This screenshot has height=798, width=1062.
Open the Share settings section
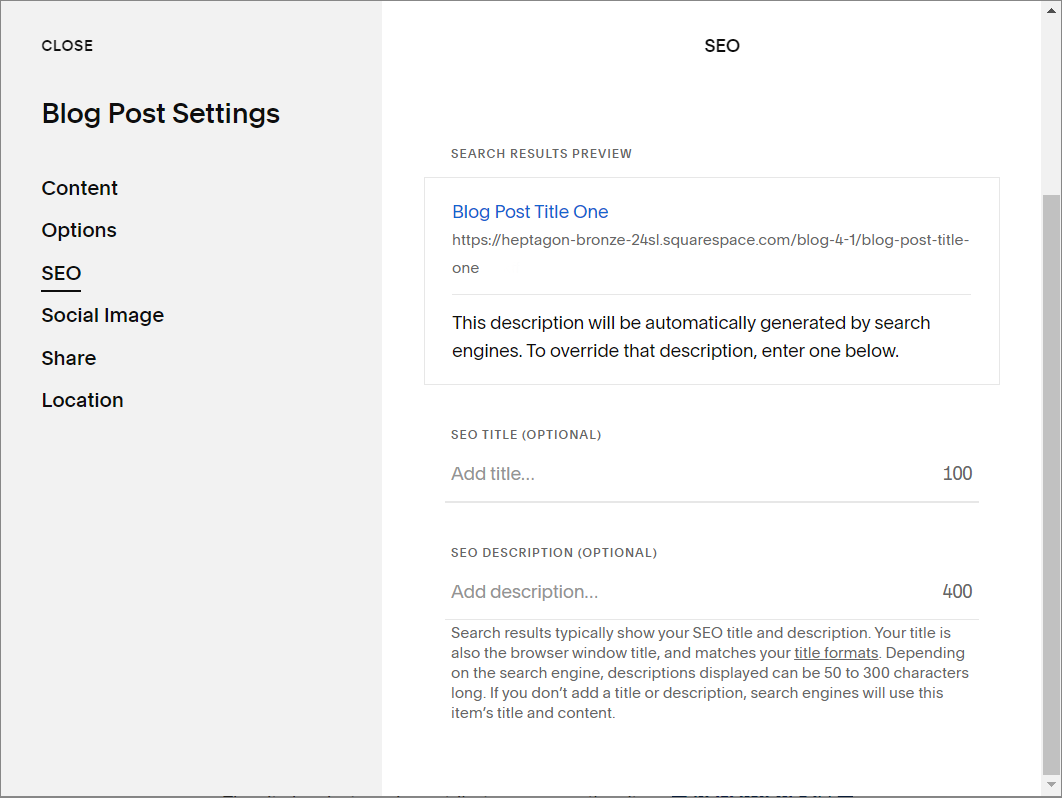pos(68,358)
